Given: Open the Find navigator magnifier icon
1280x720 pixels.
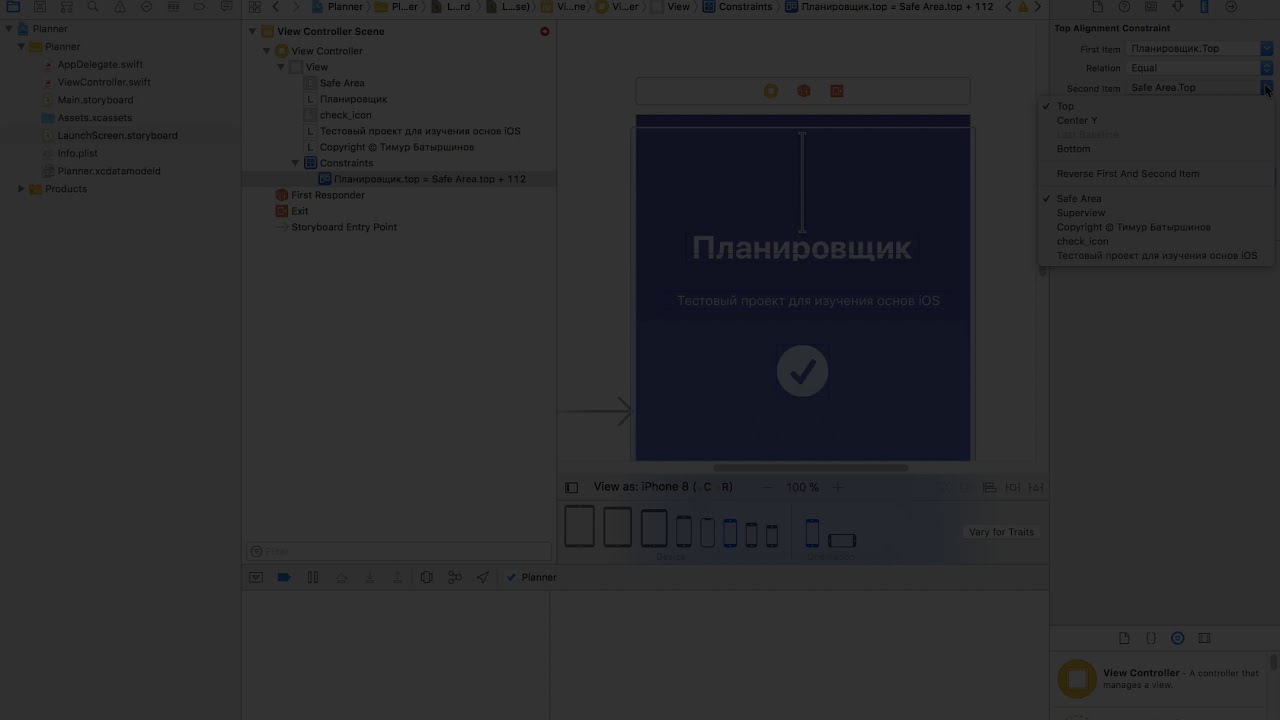Looking at the screenshot, I should (x=93, y=7).
